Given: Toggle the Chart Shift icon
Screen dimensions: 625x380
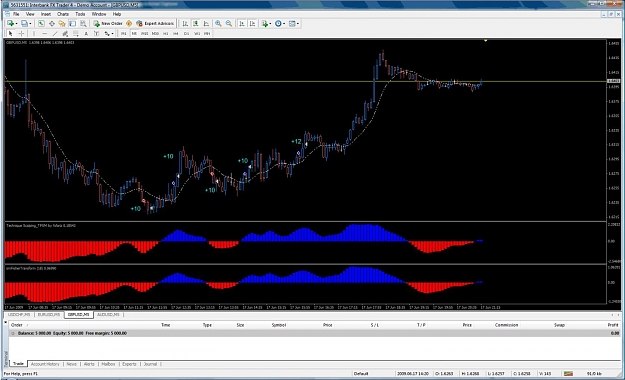Looking at the screenshot, I should point(252,24).
